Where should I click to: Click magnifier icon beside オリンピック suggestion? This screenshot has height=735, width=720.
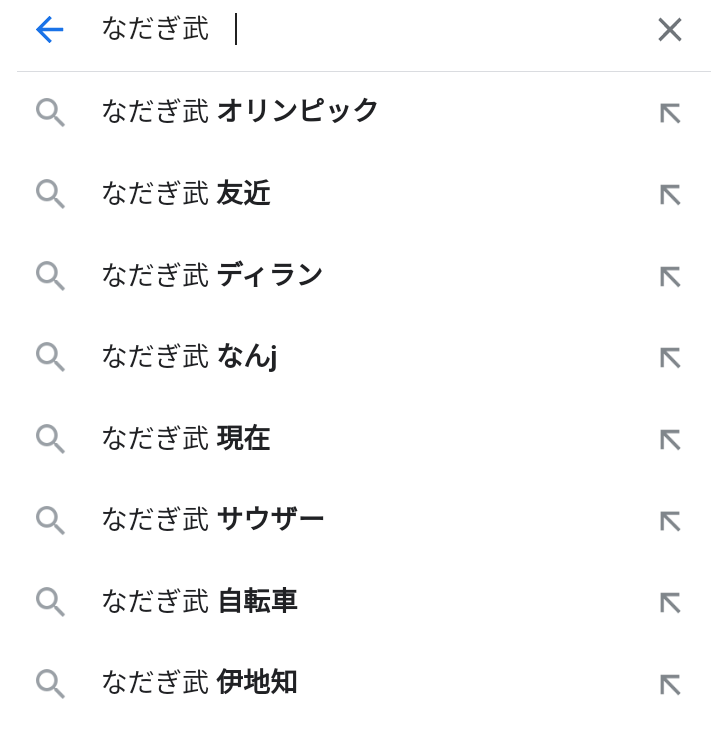point(50,113)
